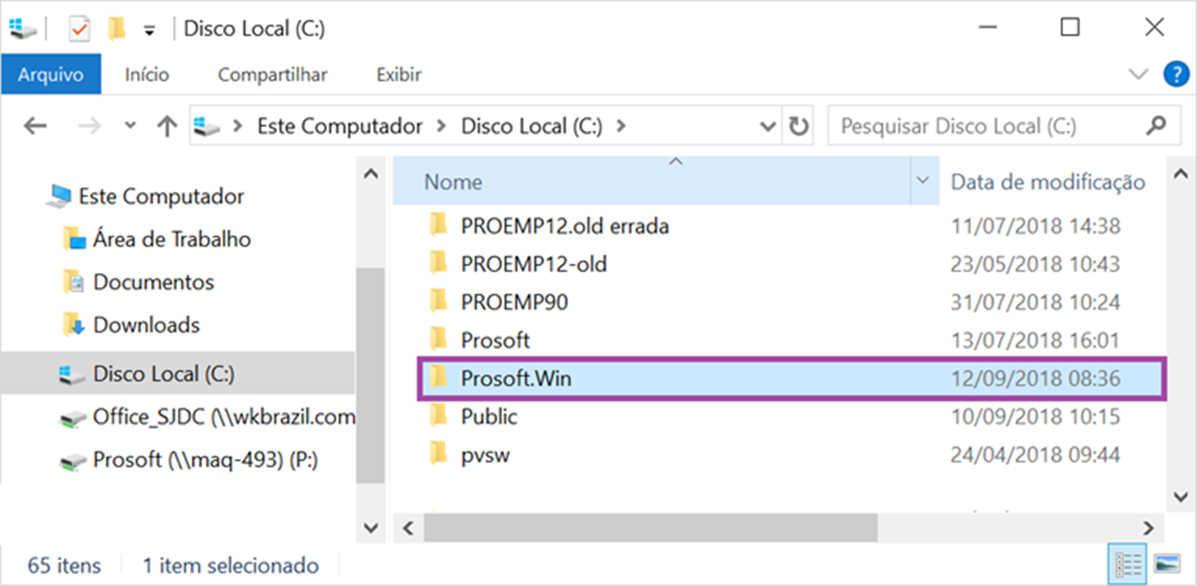Click the New Folder quick access icon

tap(116, 29)
